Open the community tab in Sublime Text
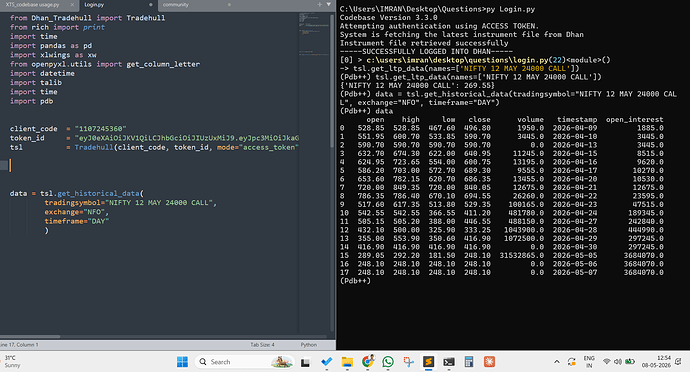 click(x=176, y=5)
